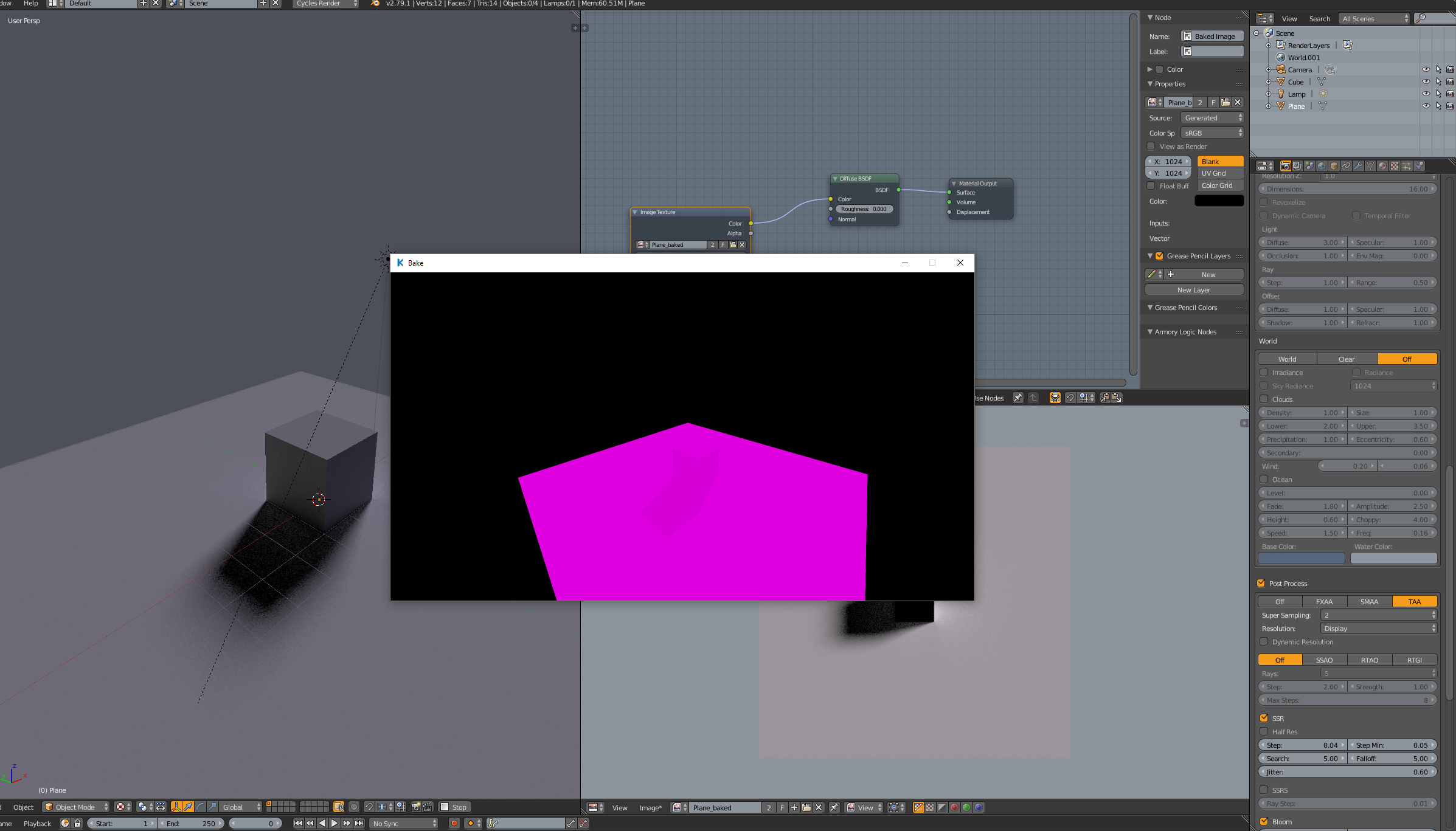
Task: Click the Clear button under World
Action: coord(1347,359)
